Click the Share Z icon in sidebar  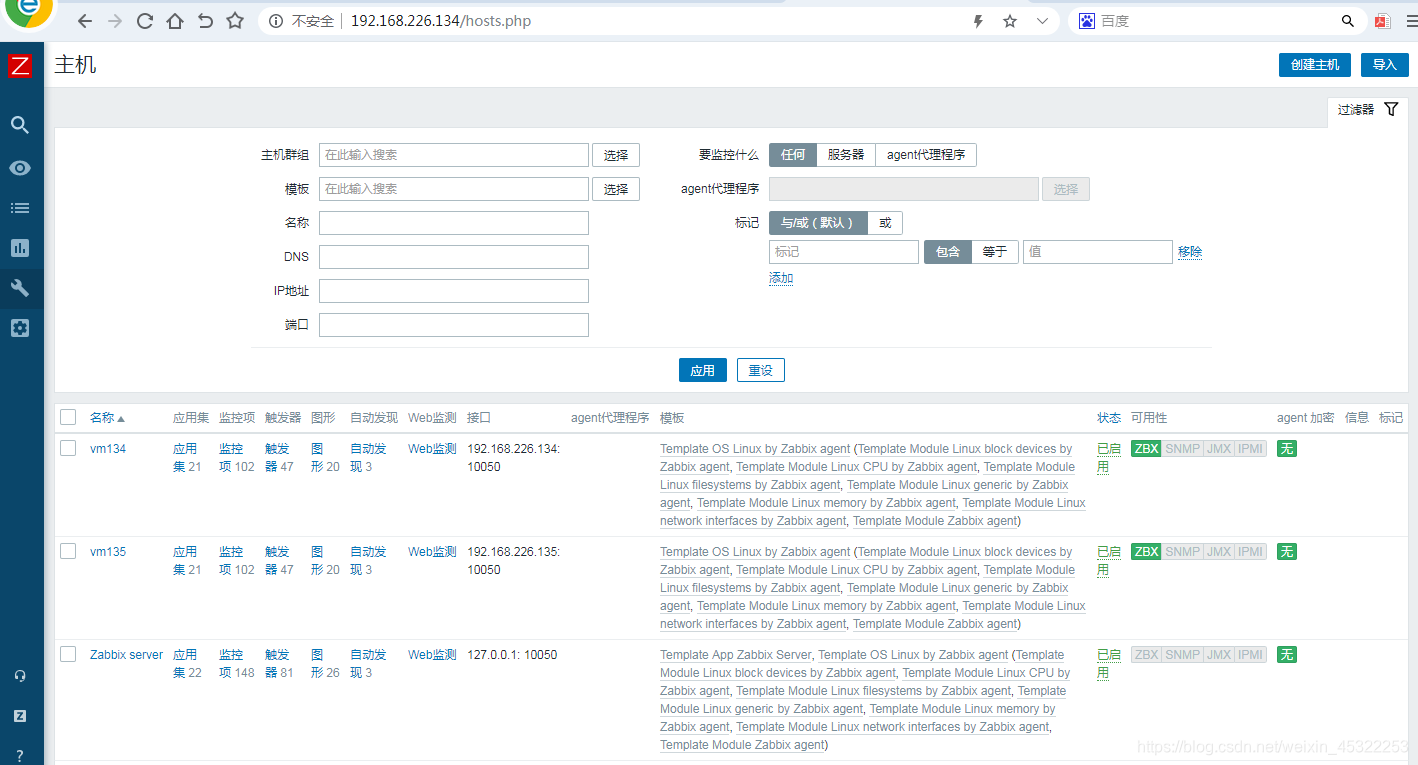coord(20,716)
